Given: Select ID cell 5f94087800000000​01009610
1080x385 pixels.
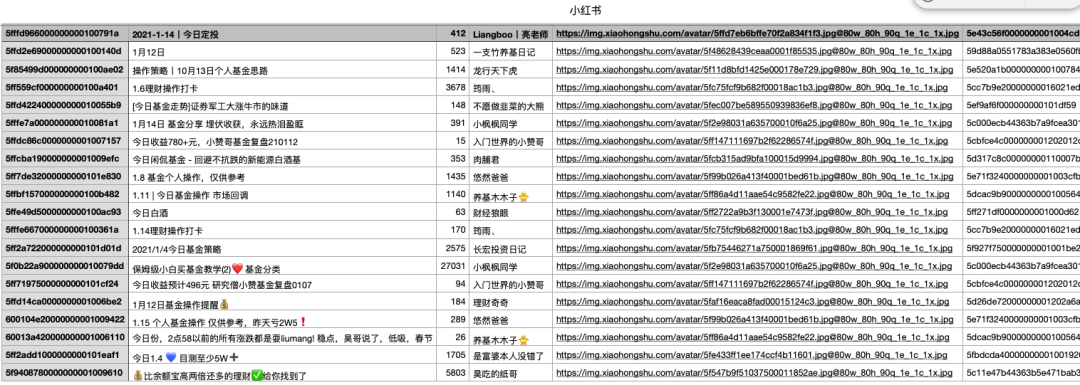Looking at the screenshot, I should point(64,374).
